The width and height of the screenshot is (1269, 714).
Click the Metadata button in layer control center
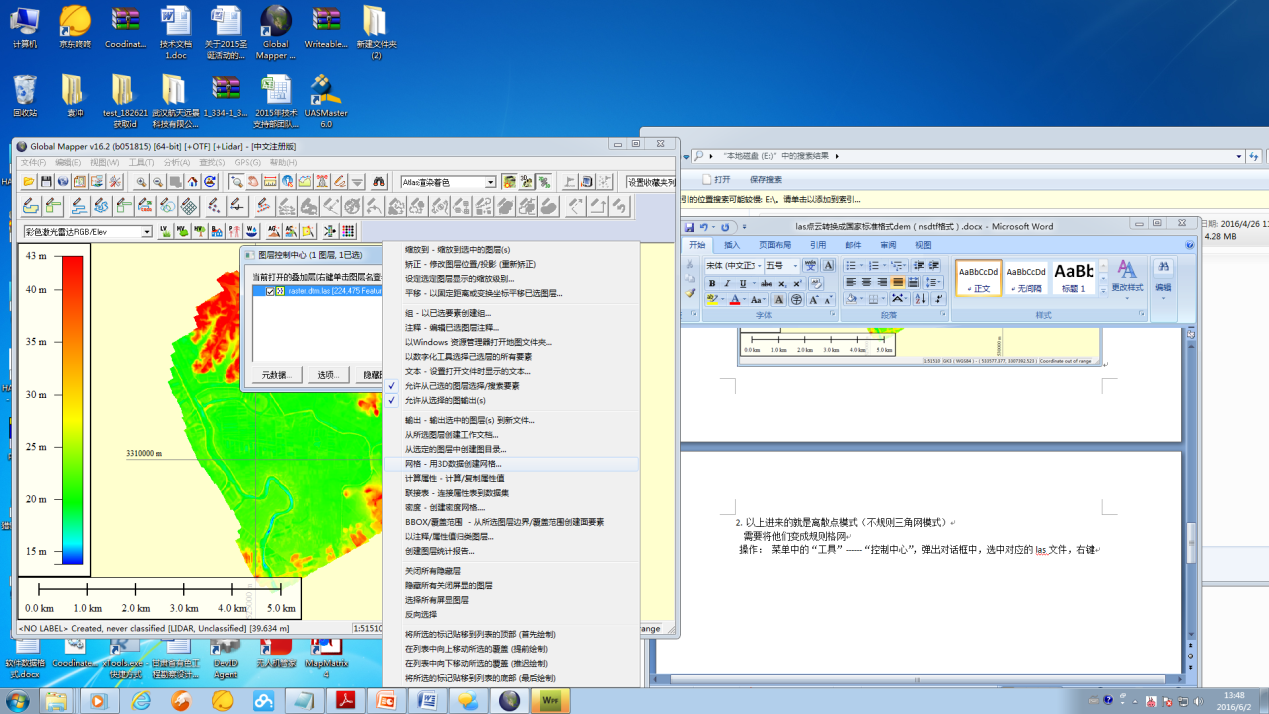click(x=276, y=375)
